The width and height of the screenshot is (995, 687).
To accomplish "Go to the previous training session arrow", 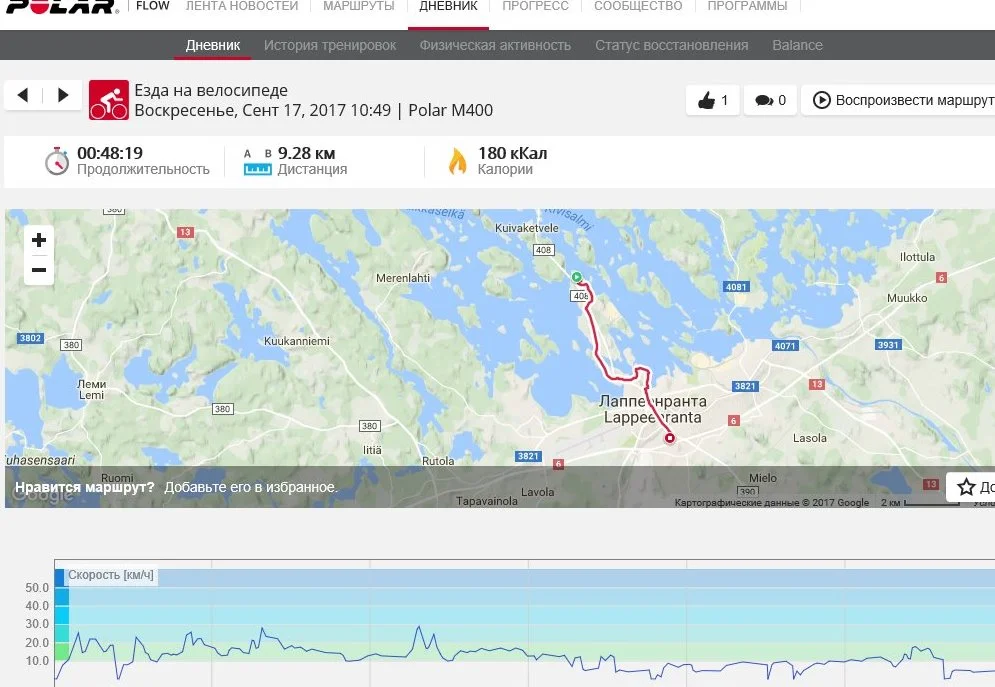I will (x=23, y=95).
